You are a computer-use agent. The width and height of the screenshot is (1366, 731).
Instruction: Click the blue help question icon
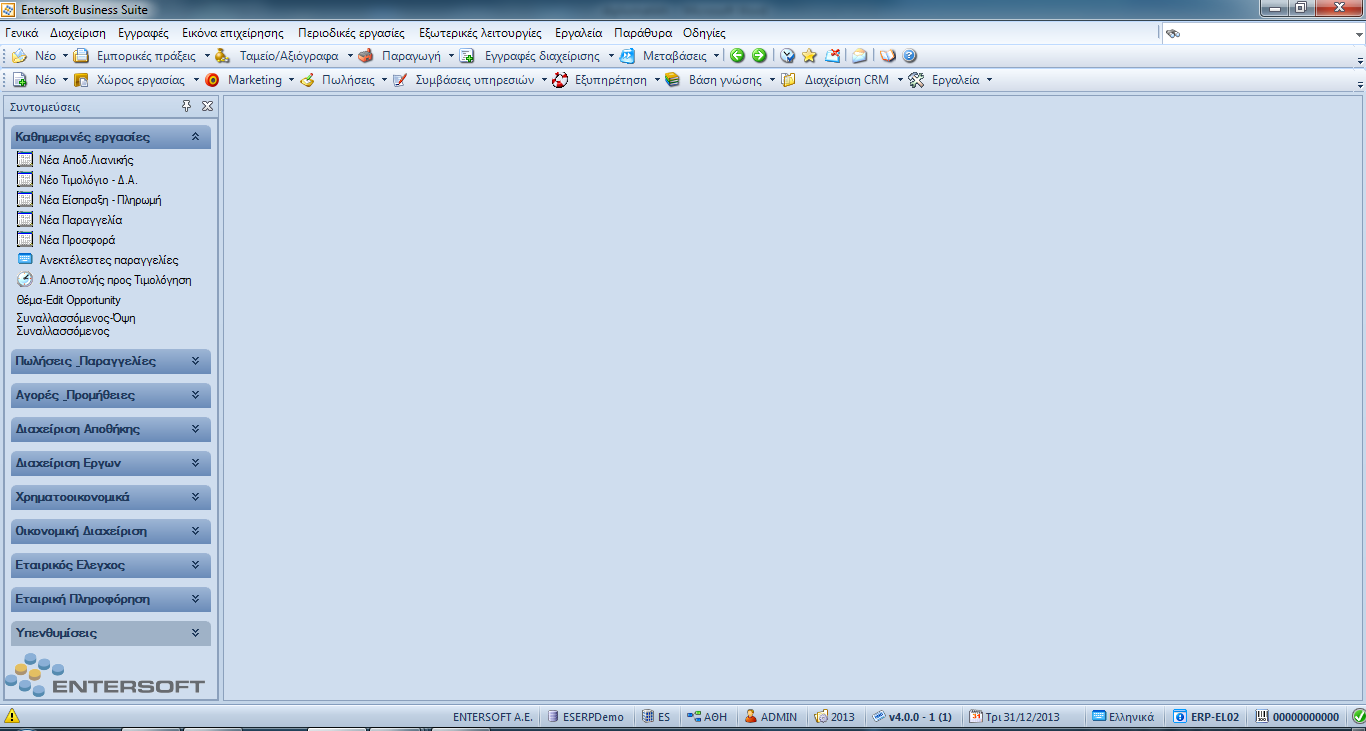[910, 56]
